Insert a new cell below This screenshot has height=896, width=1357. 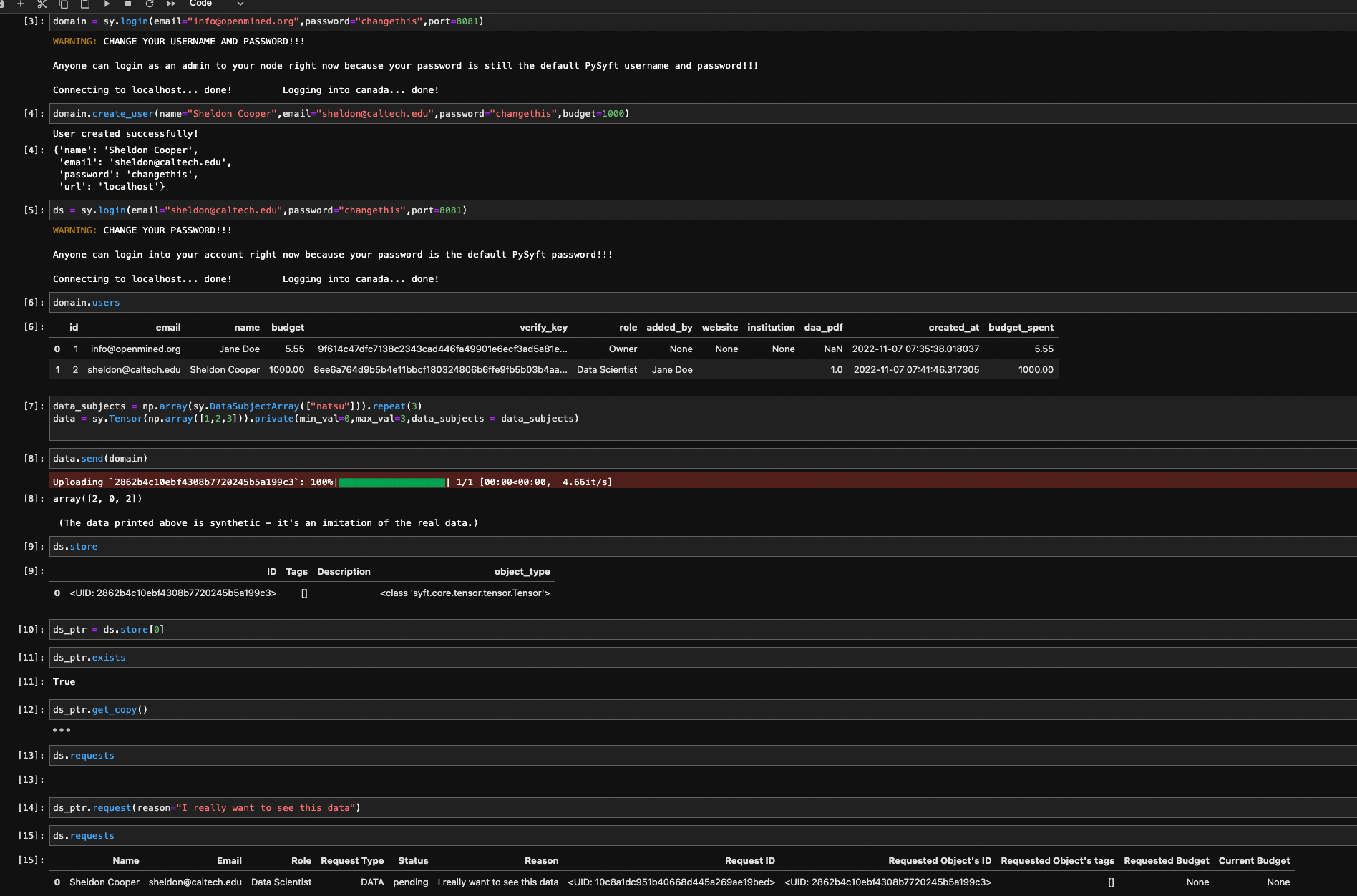coord(21,4)
